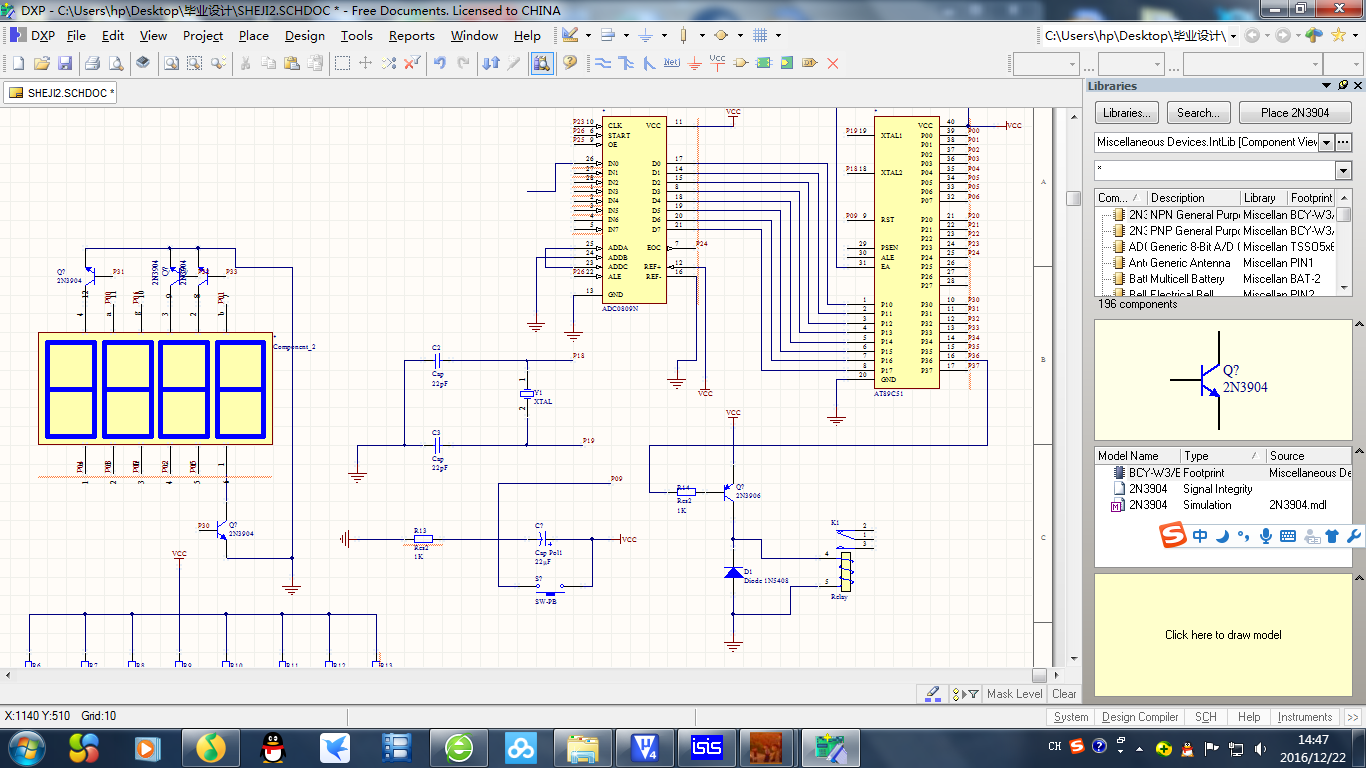1366x768 pixels.
Task: Click the Clear button
Action: (1064, 693)
